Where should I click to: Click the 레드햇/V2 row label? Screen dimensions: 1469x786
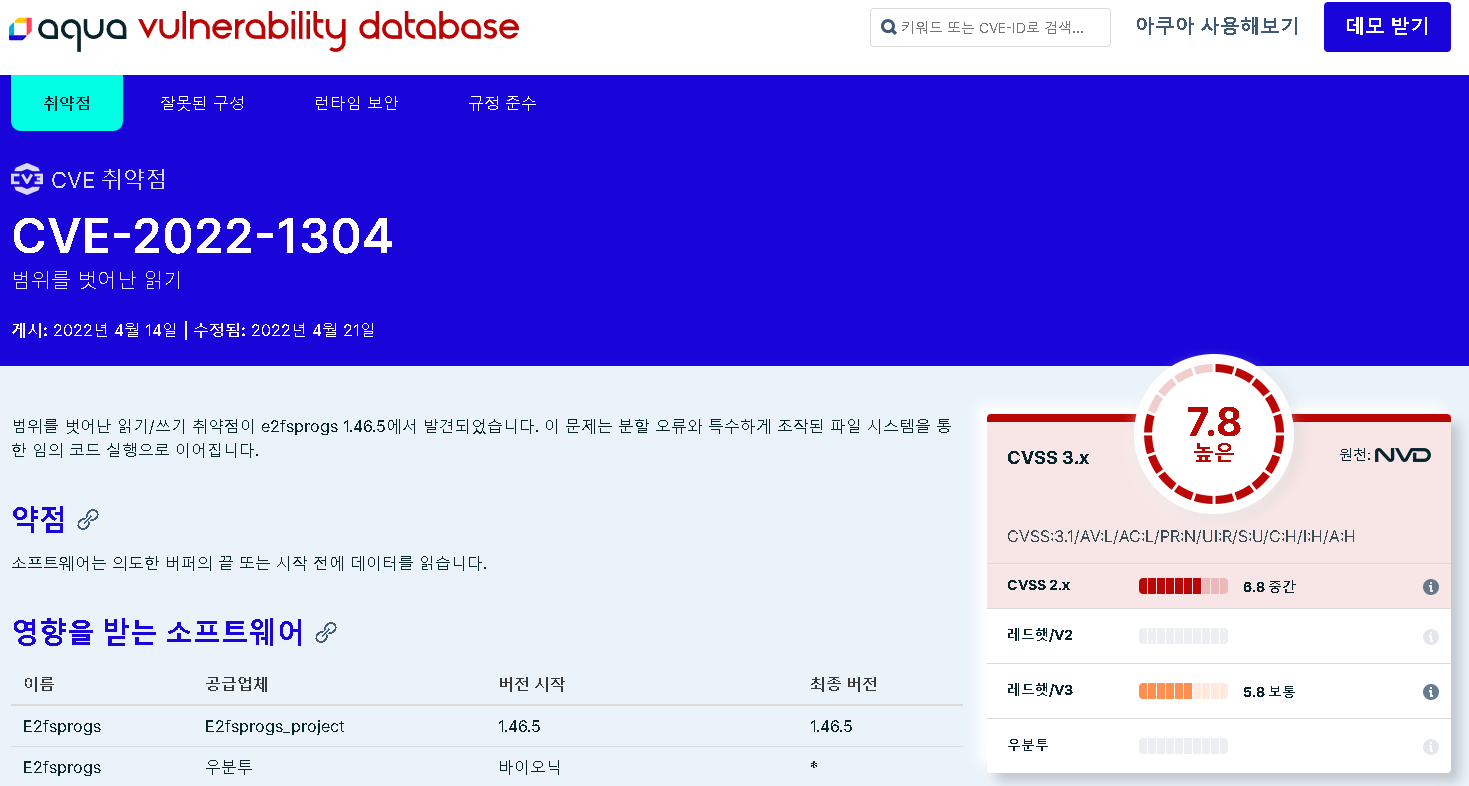1040,636
